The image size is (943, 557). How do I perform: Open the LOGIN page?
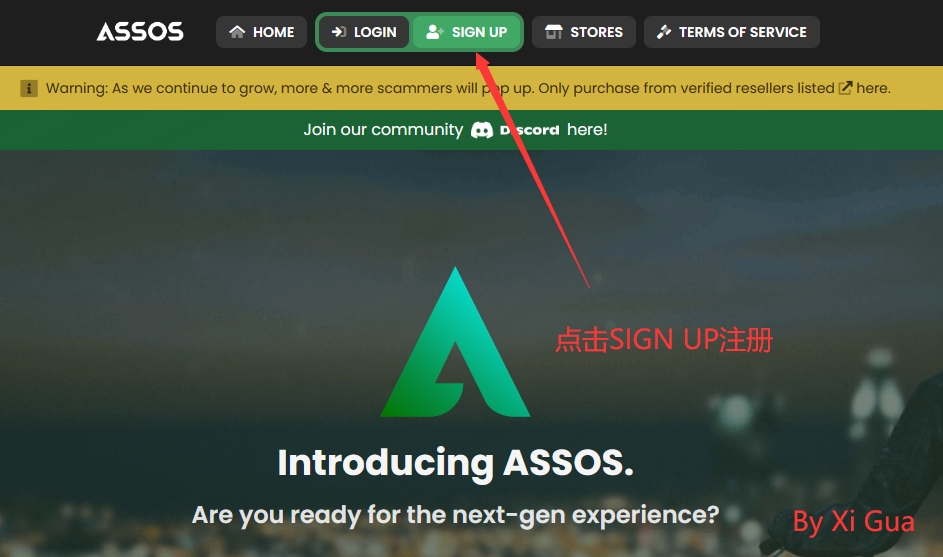pos(364,32)
